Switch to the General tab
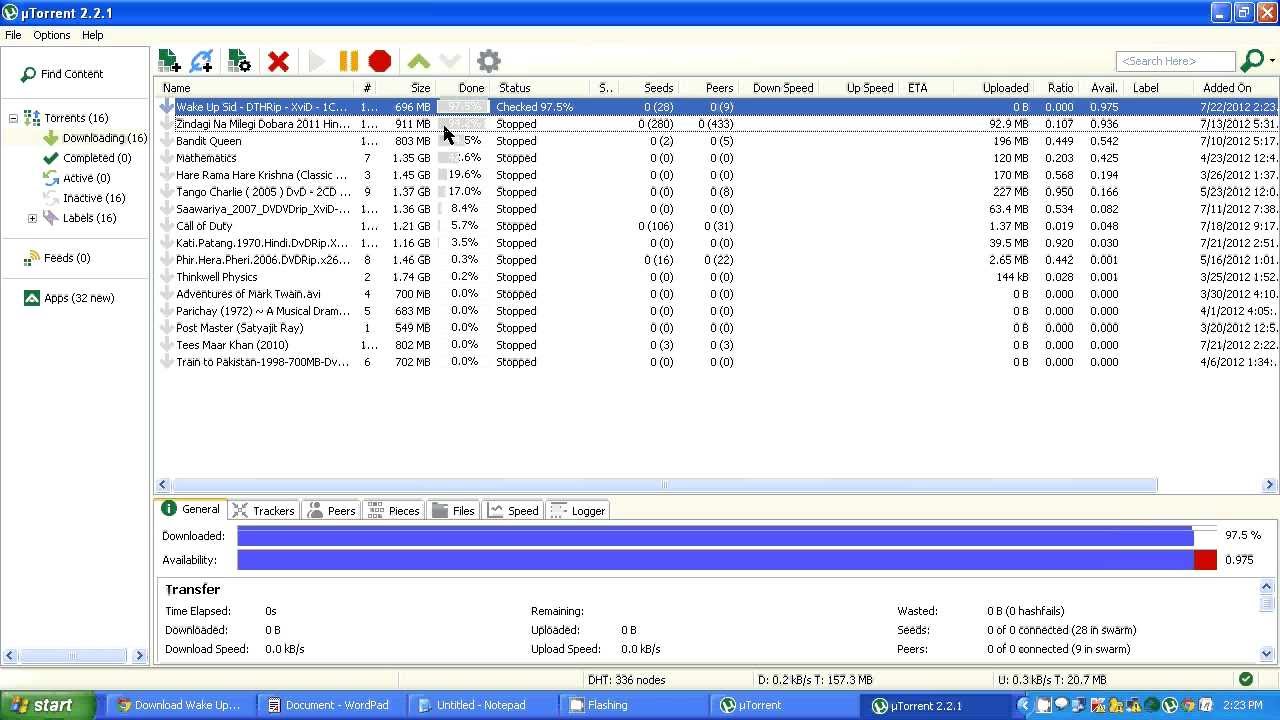The height and width of the screenshot is (720, 1280). click(191, 510)
